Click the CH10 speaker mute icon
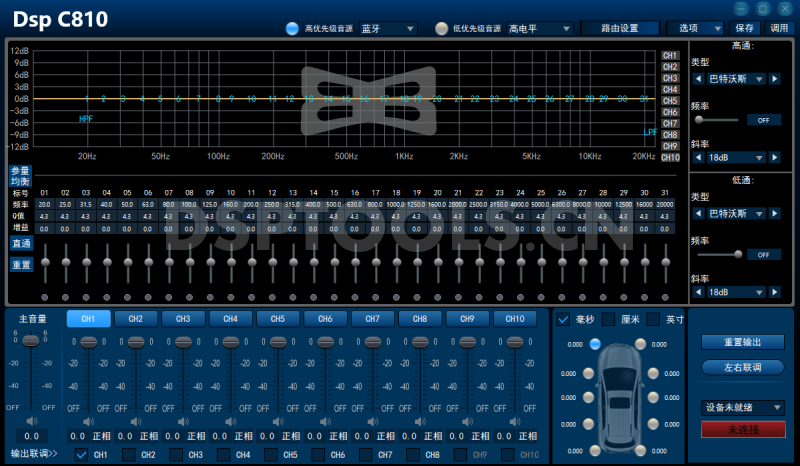This screenshot has height=466, width=800. 515,421
